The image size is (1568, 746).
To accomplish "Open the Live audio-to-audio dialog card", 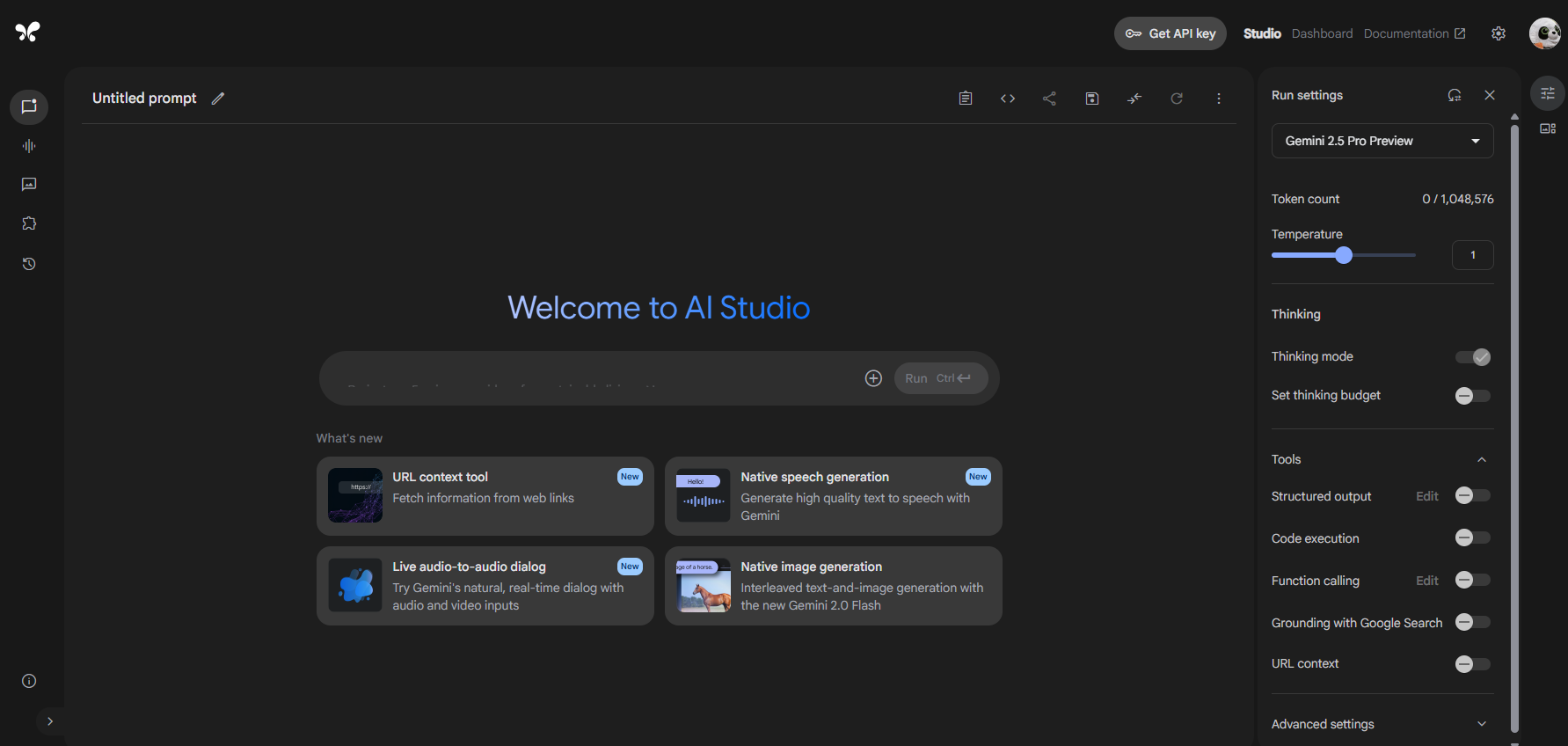I will pos(485,586).
